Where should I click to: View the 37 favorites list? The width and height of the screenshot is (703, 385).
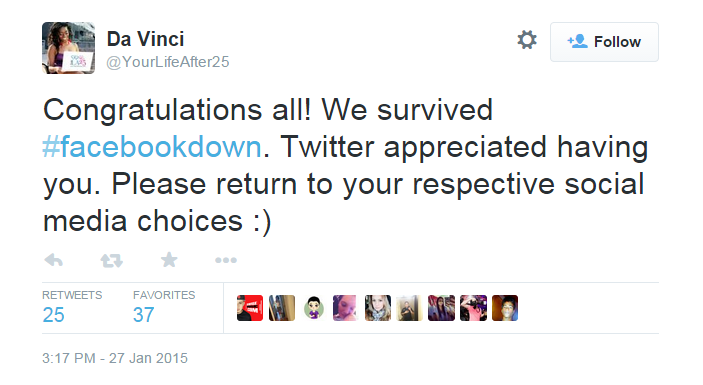pos(164,307)
